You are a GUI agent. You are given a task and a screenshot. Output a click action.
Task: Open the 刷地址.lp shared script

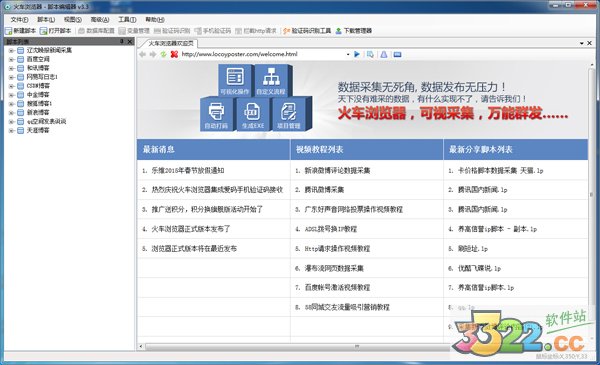tap(473, 249)
